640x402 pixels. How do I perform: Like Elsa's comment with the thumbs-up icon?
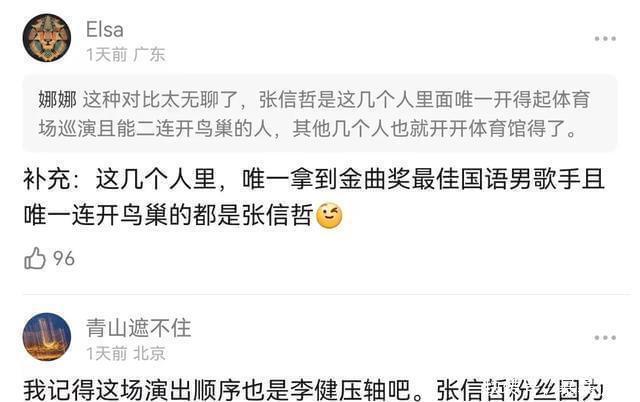coord(35,258)
